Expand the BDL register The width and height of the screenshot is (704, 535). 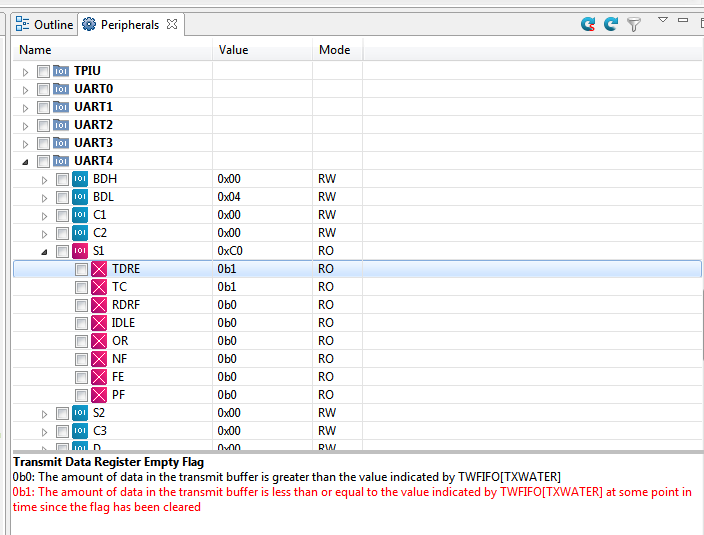point(44,197)
